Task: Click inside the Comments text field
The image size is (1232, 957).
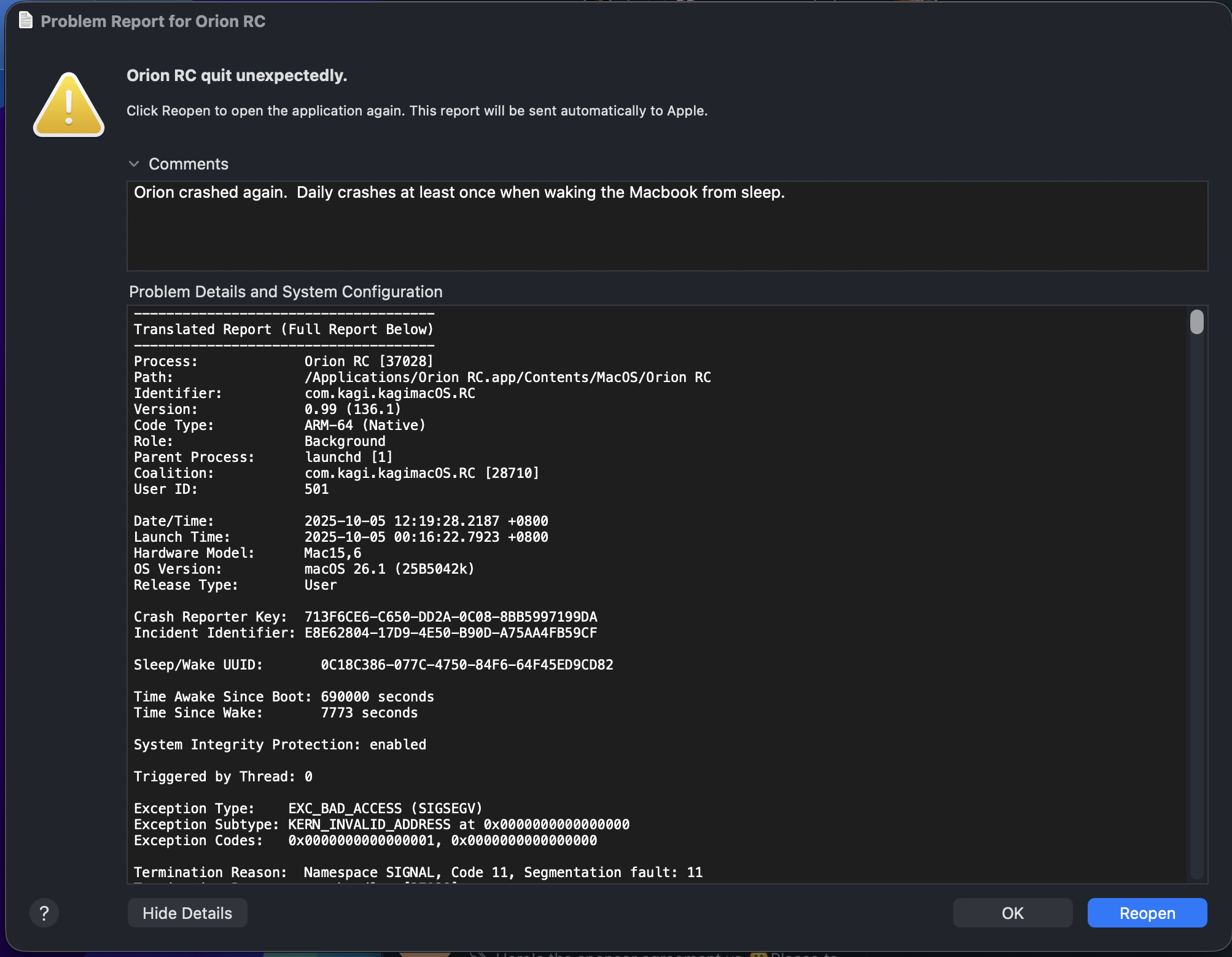Action: pyautogui.click(x=666, y=226)
